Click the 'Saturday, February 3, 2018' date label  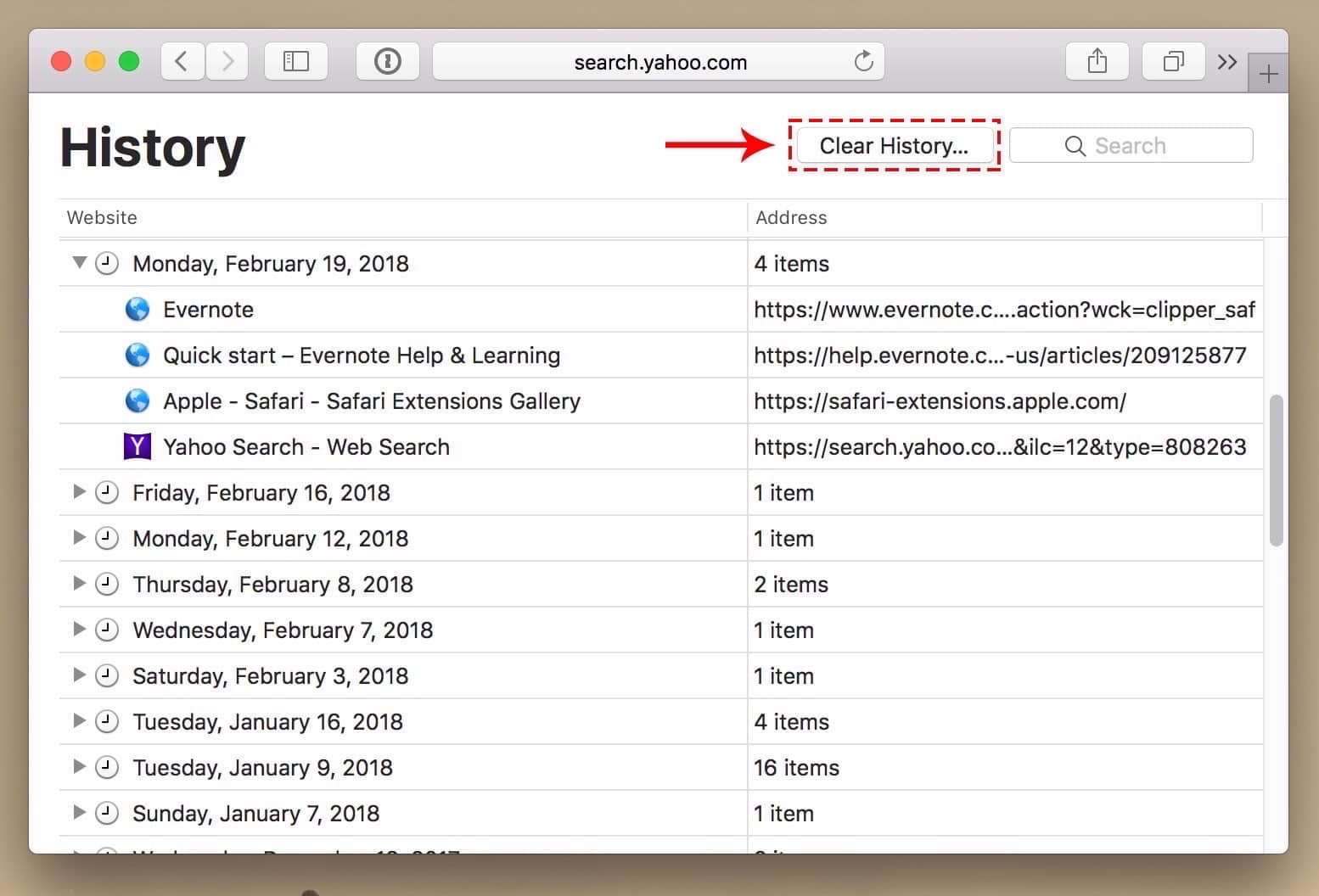(270, 676)
